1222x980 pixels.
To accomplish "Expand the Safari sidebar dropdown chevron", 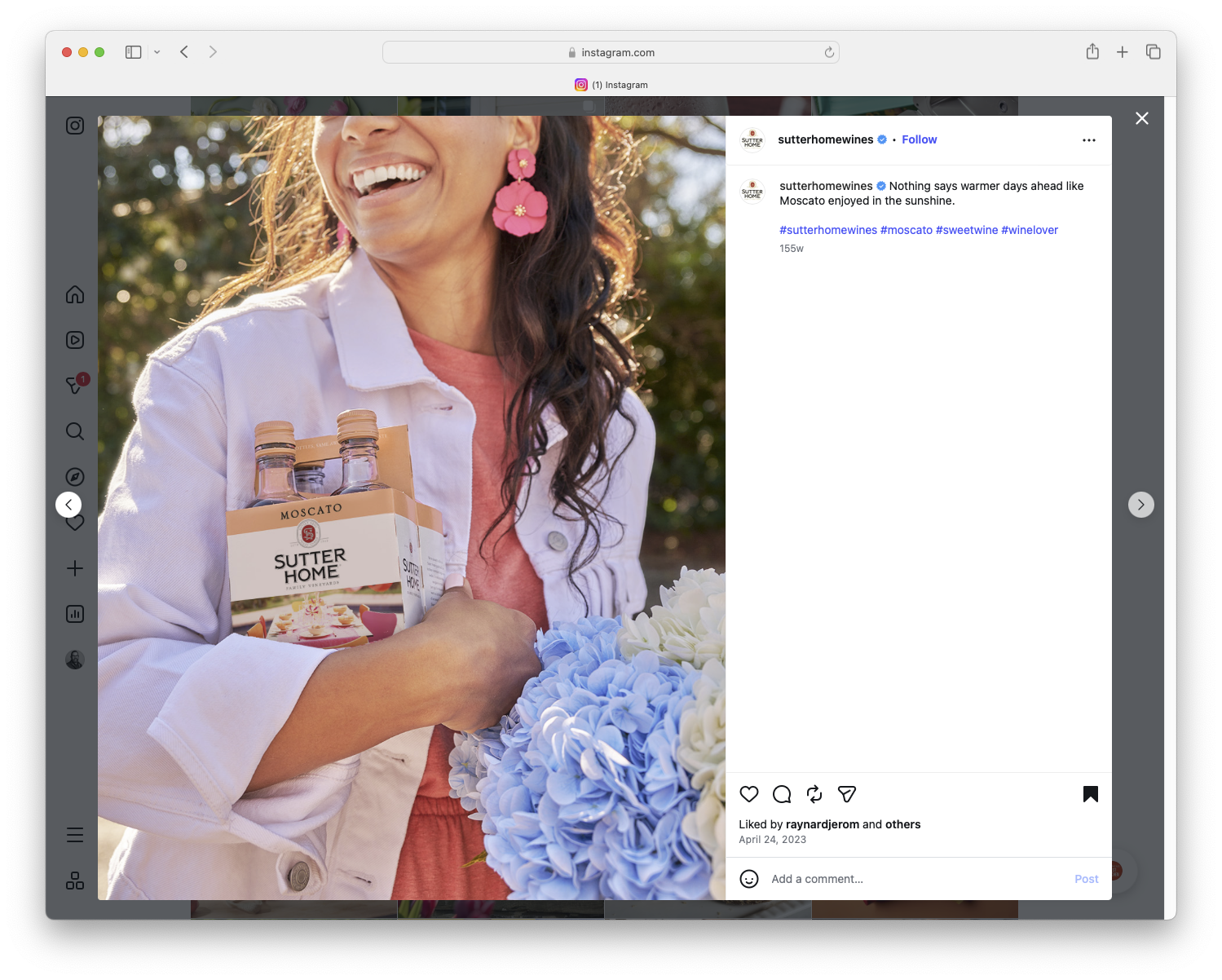I will coord(157,52).
